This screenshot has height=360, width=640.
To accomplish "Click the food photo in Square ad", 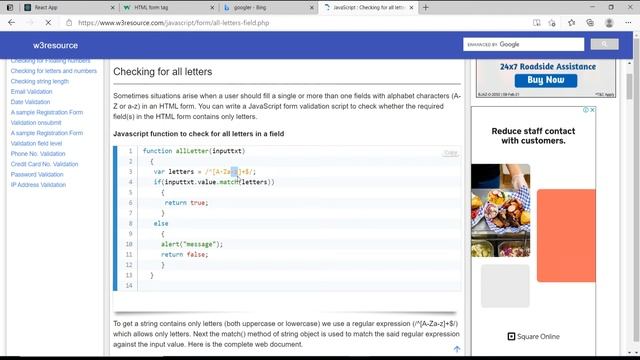I will tap(501, 211).
